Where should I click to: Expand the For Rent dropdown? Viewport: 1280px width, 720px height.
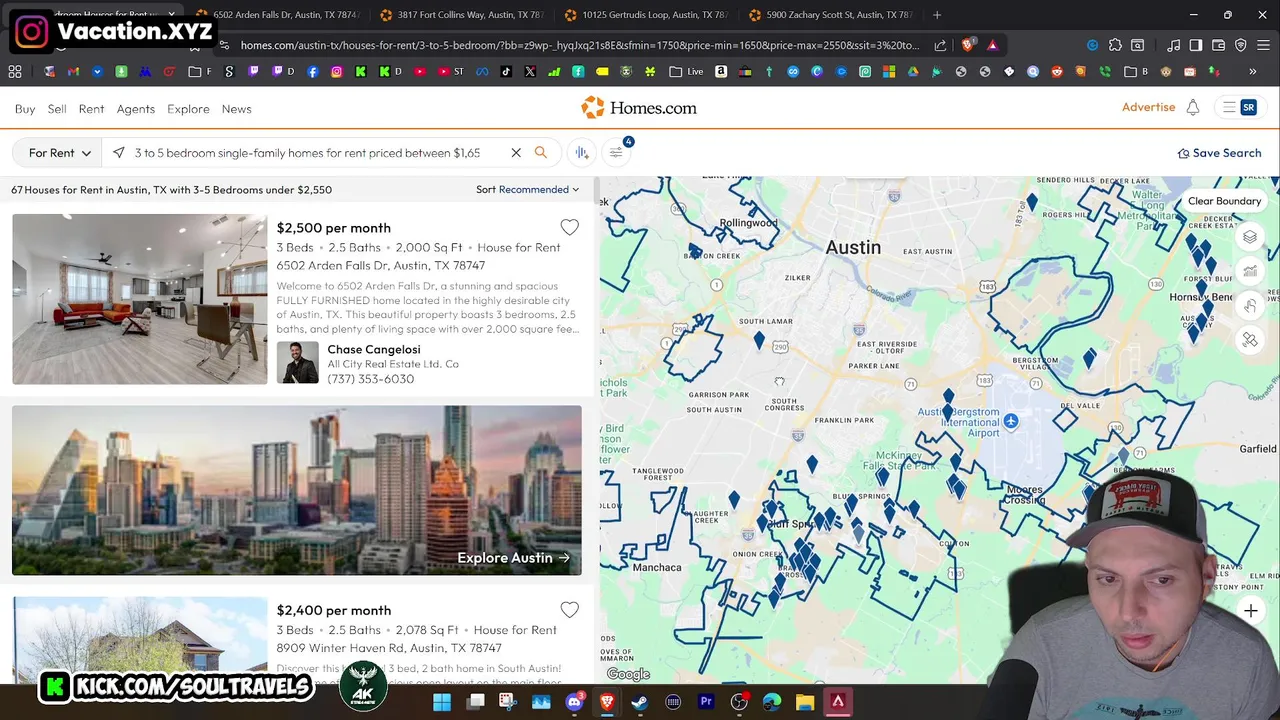58,153
